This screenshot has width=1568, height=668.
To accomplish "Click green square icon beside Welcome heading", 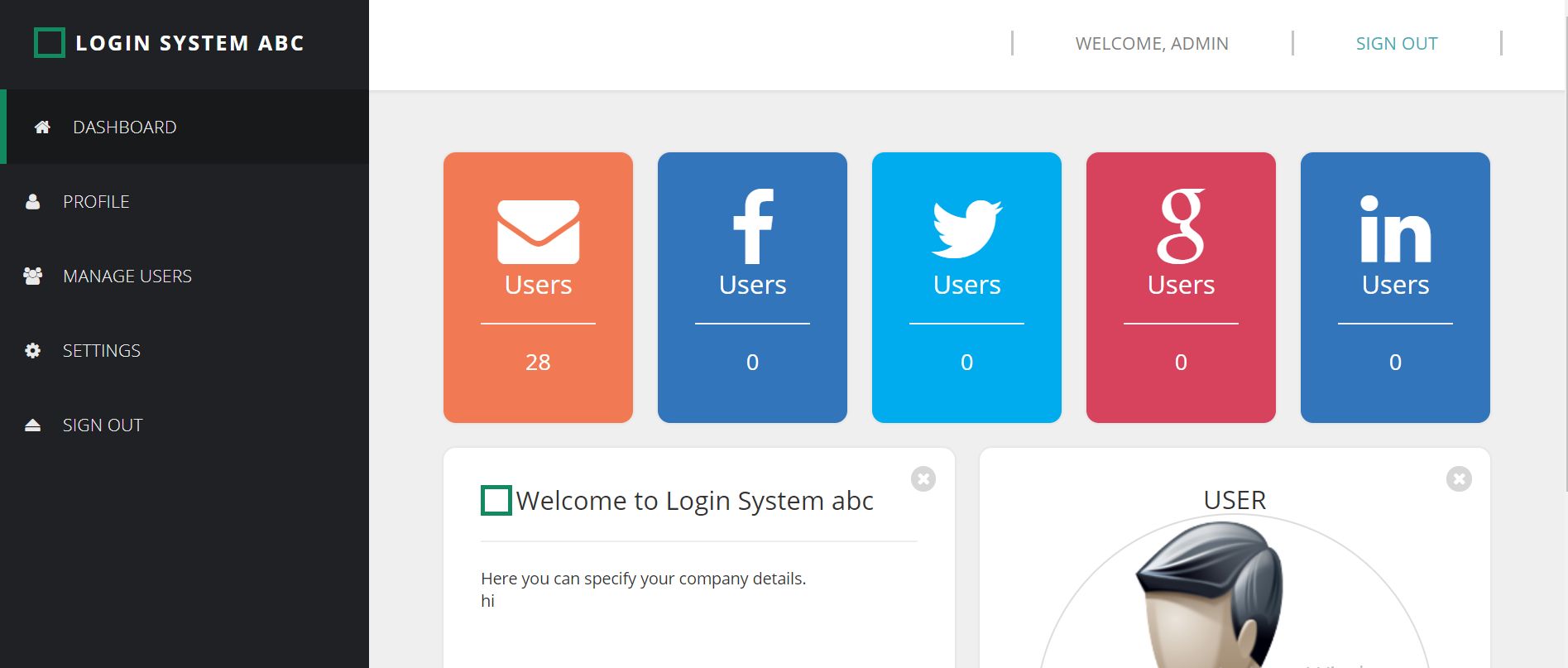I will tap(496, 500).
